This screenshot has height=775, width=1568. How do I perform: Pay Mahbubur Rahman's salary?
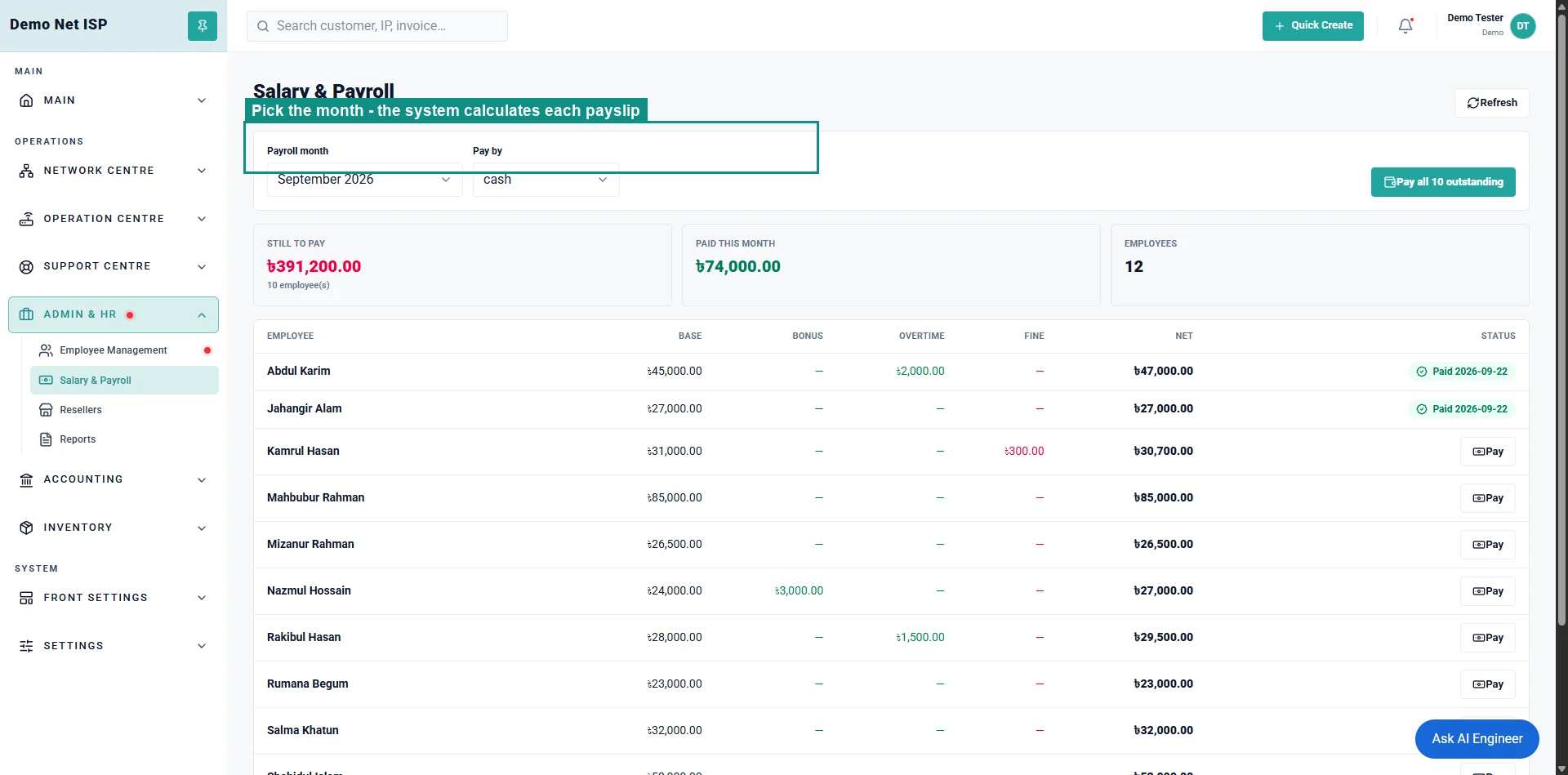coord(1487,498)
